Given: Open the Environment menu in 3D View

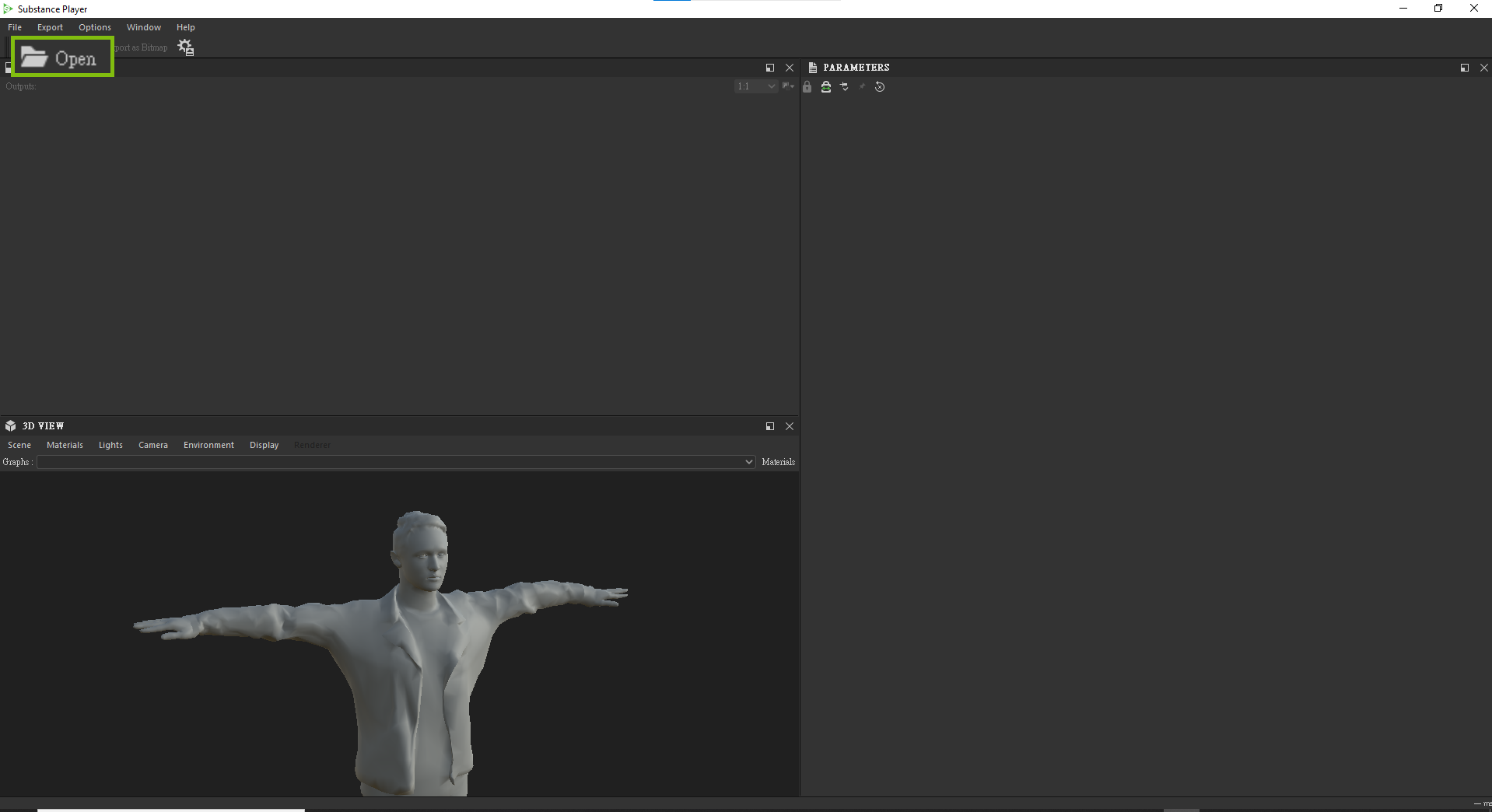Looking at the screenshot, I should click(x=208, y=445).
